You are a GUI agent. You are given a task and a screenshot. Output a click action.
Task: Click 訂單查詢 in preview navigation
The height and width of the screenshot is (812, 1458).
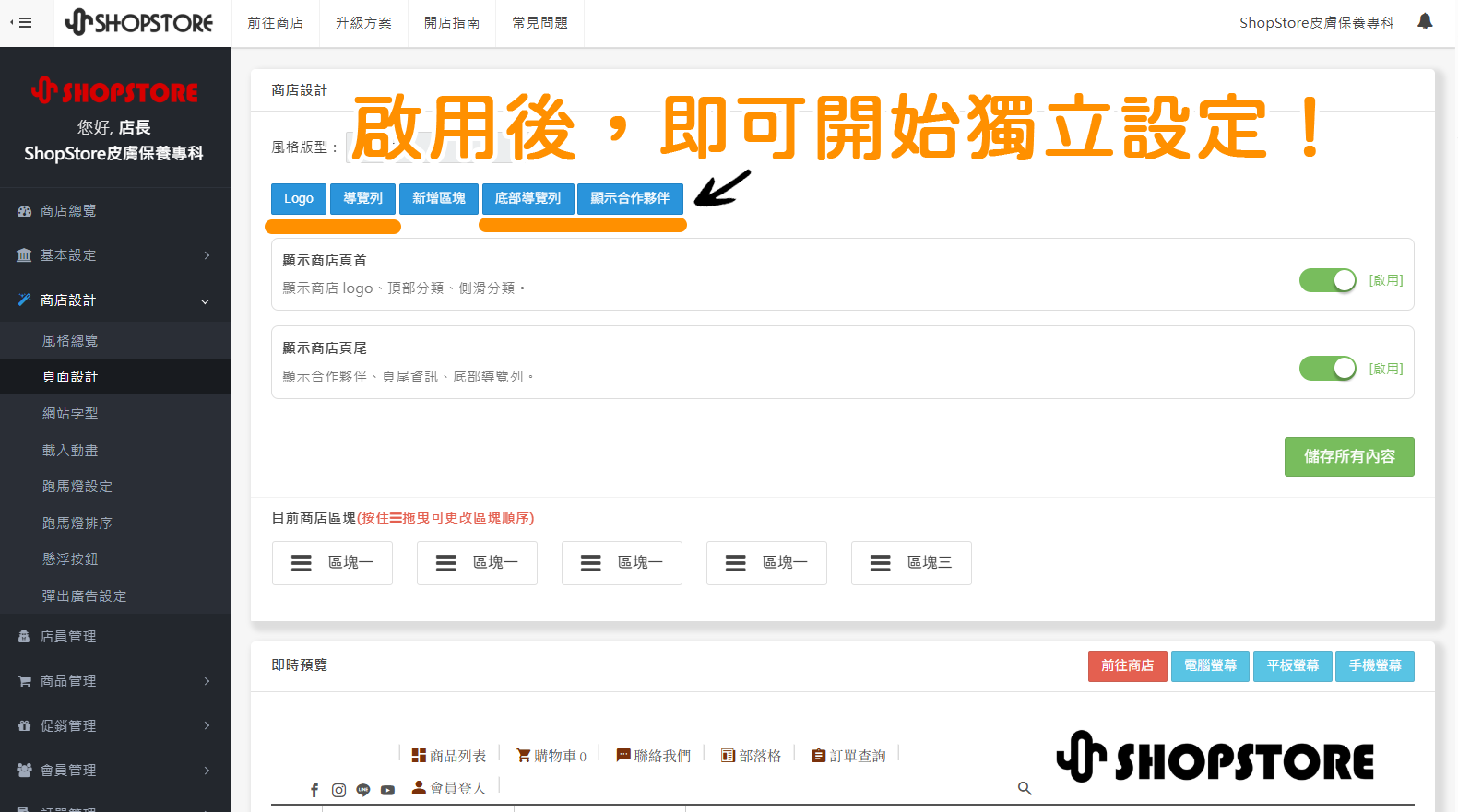click(848, 756)
